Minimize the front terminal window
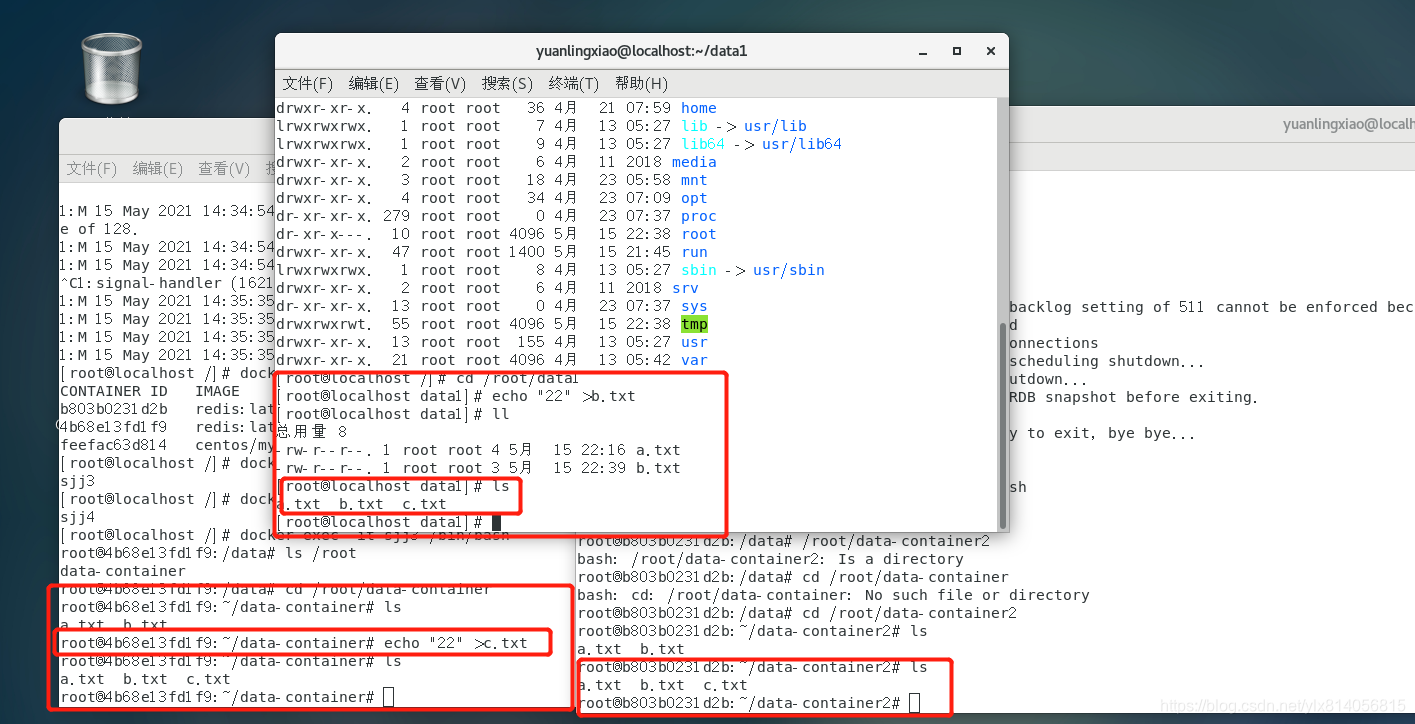The width and height of the screenshot is (1415, 724). (x=922, y=50)
